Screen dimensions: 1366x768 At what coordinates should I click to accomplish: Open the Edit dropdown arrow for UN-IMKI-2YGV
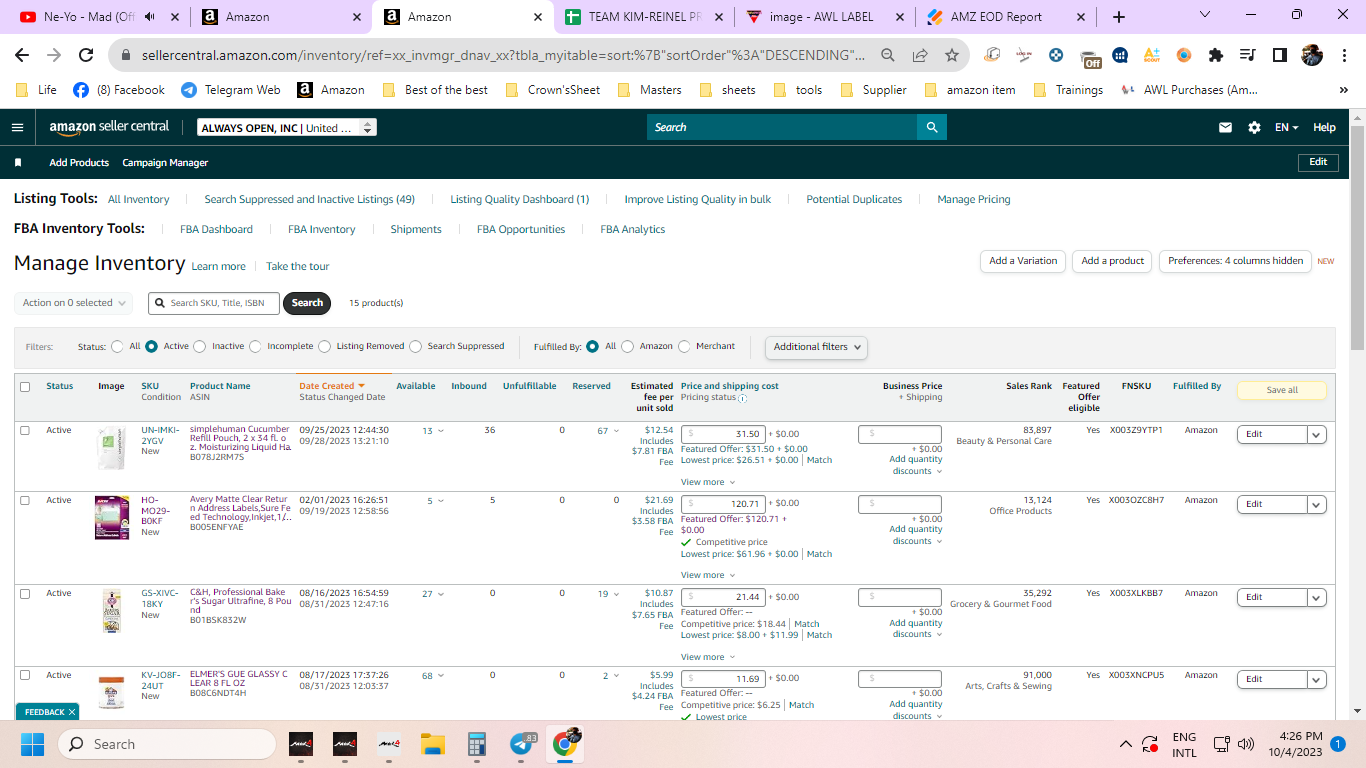[1317, 434]
